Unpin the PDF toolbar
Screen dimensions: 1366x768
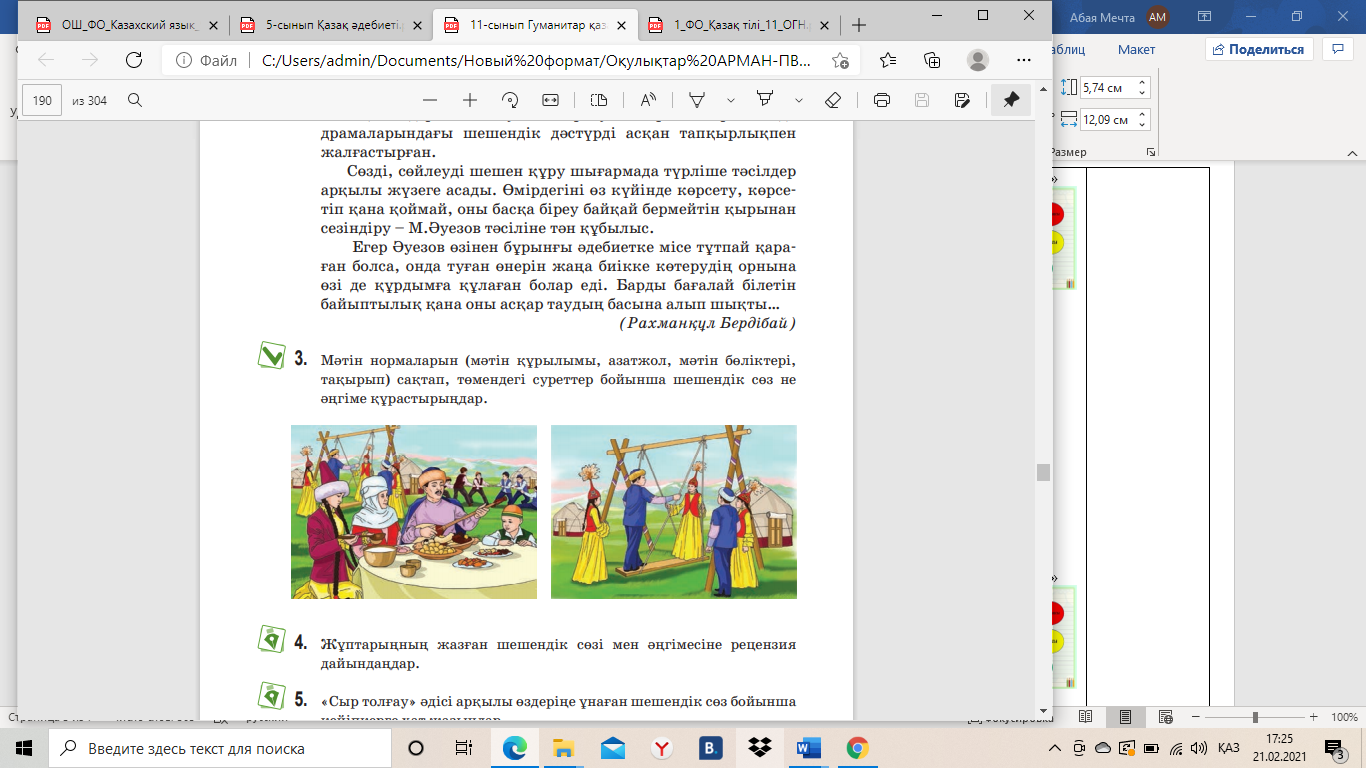click(1011, 100)
